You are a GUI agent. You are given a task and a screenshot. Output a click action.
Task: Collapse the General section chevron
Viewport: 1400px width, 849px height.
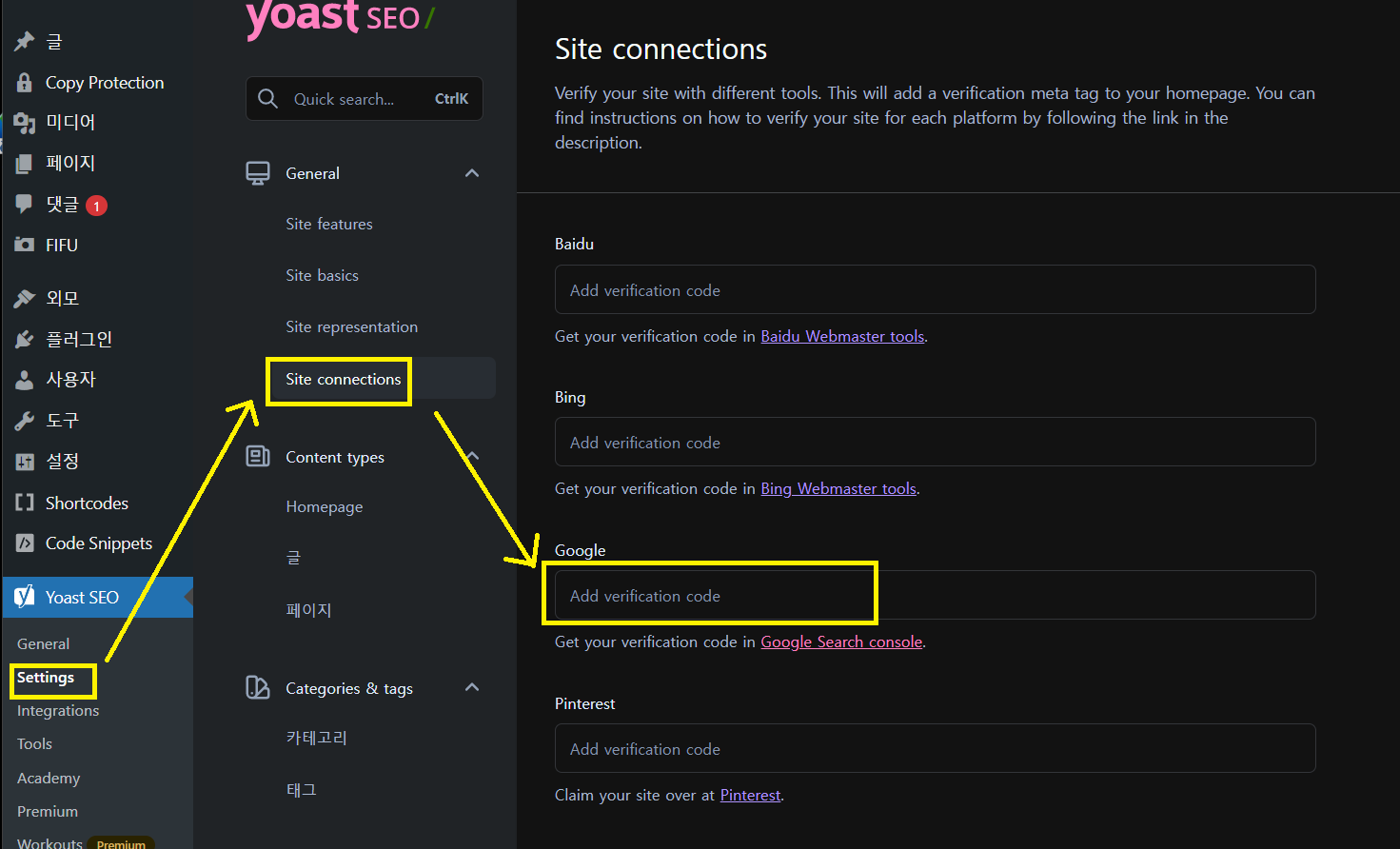pyautogui.click(x=472, y=173)
